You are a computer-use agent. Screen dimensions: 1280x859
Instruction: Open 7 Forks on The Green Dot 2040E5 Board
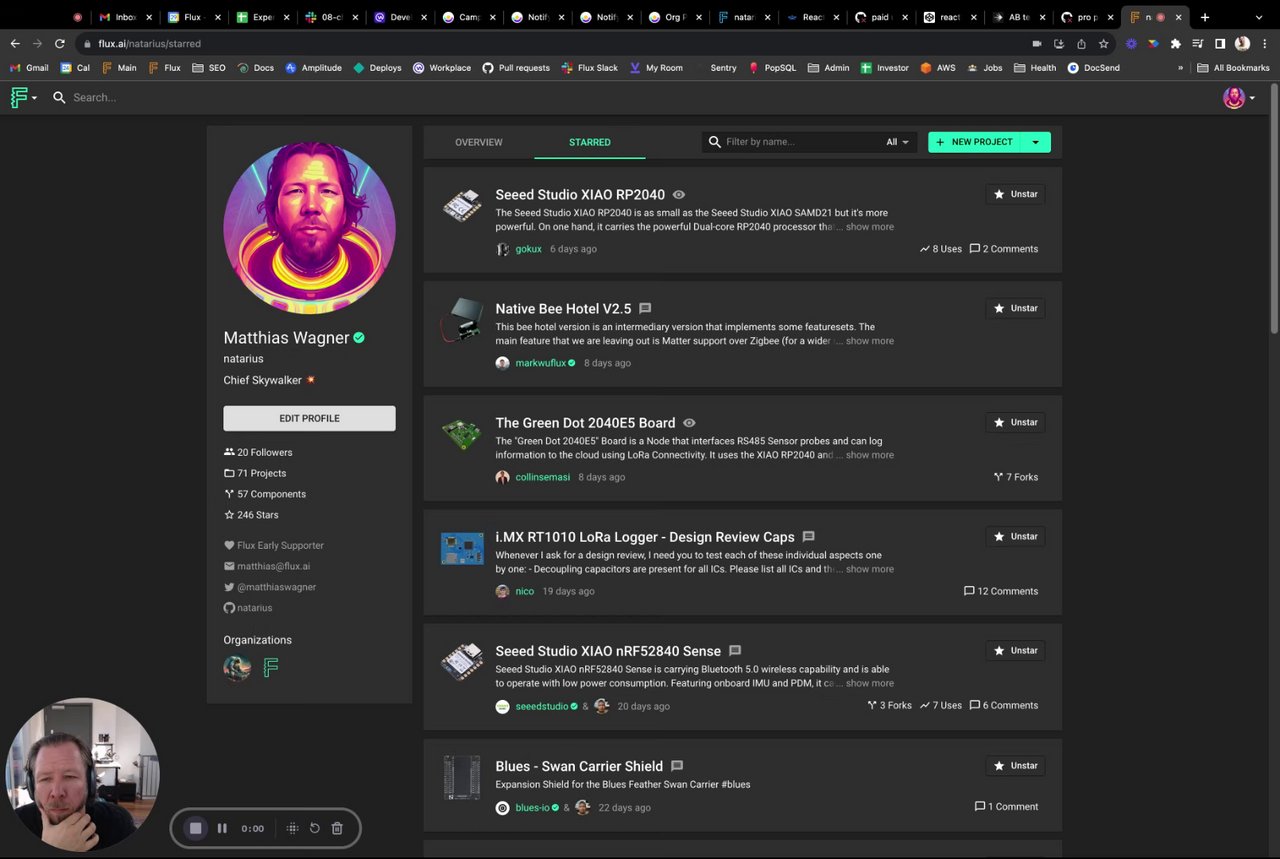click(x=1015, y=477)
